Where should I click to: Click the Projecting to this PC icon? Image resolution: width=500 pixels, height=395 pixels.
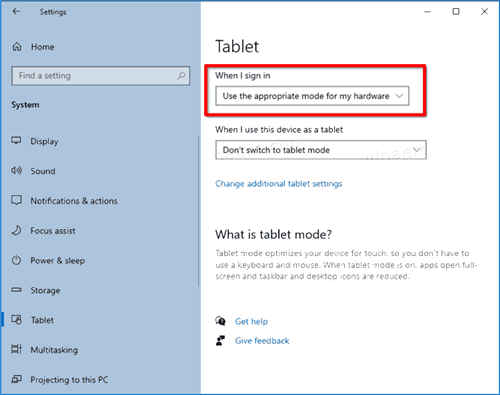click(x=16, y=379)
